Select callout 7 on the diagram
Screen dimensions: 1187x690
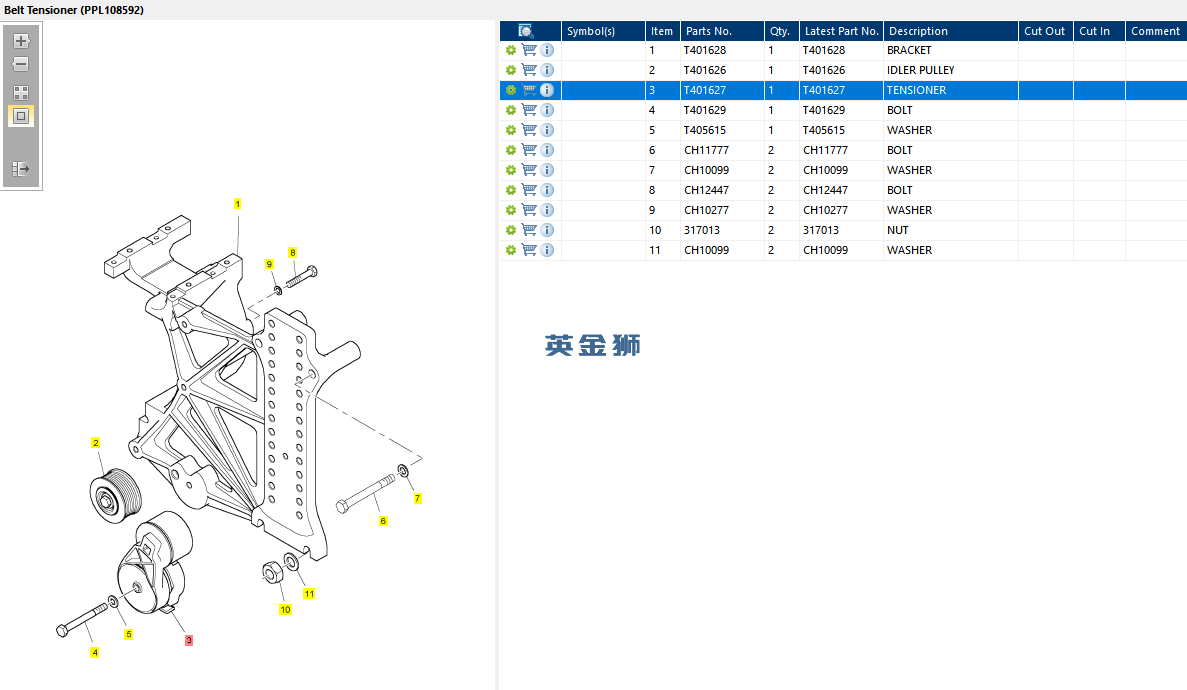(417, 498)
